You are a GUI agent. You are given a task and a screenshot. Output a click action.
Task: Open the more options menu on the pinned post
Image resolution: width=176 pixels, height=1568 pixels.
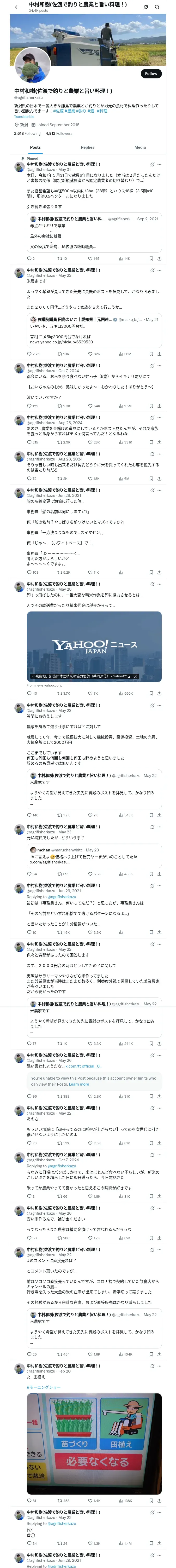(x=160, y=164)
